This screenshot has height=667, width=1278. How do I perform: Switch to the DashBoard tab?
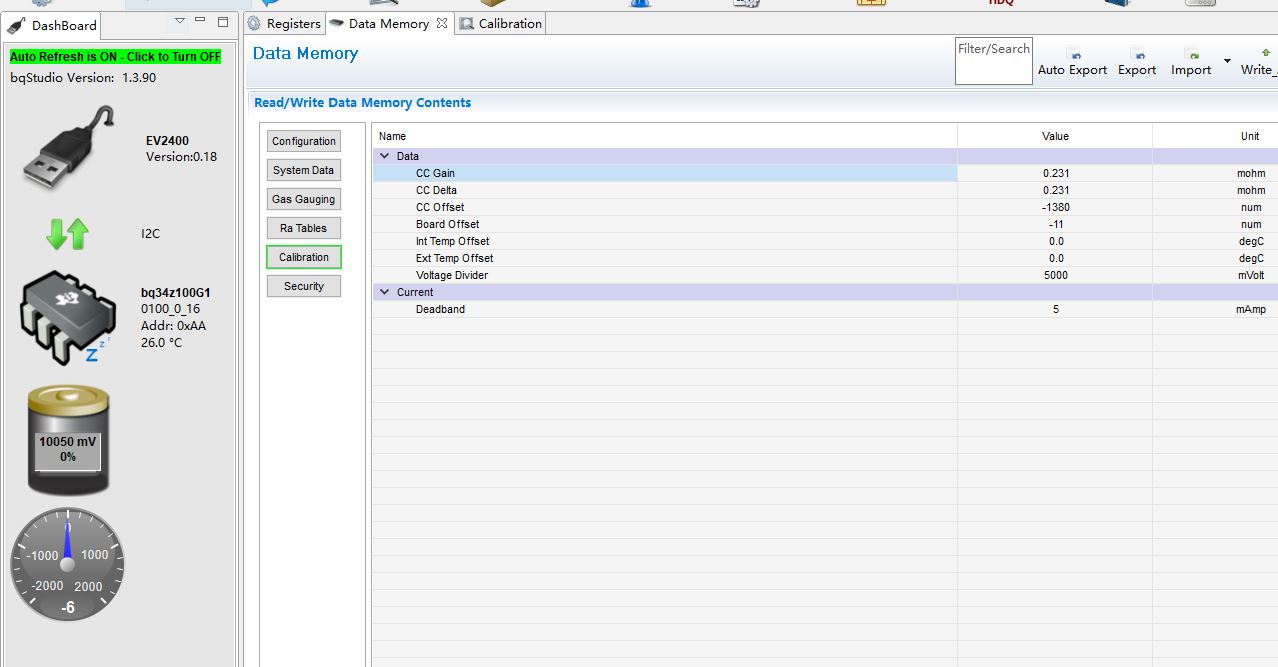(x=55, y=25)
